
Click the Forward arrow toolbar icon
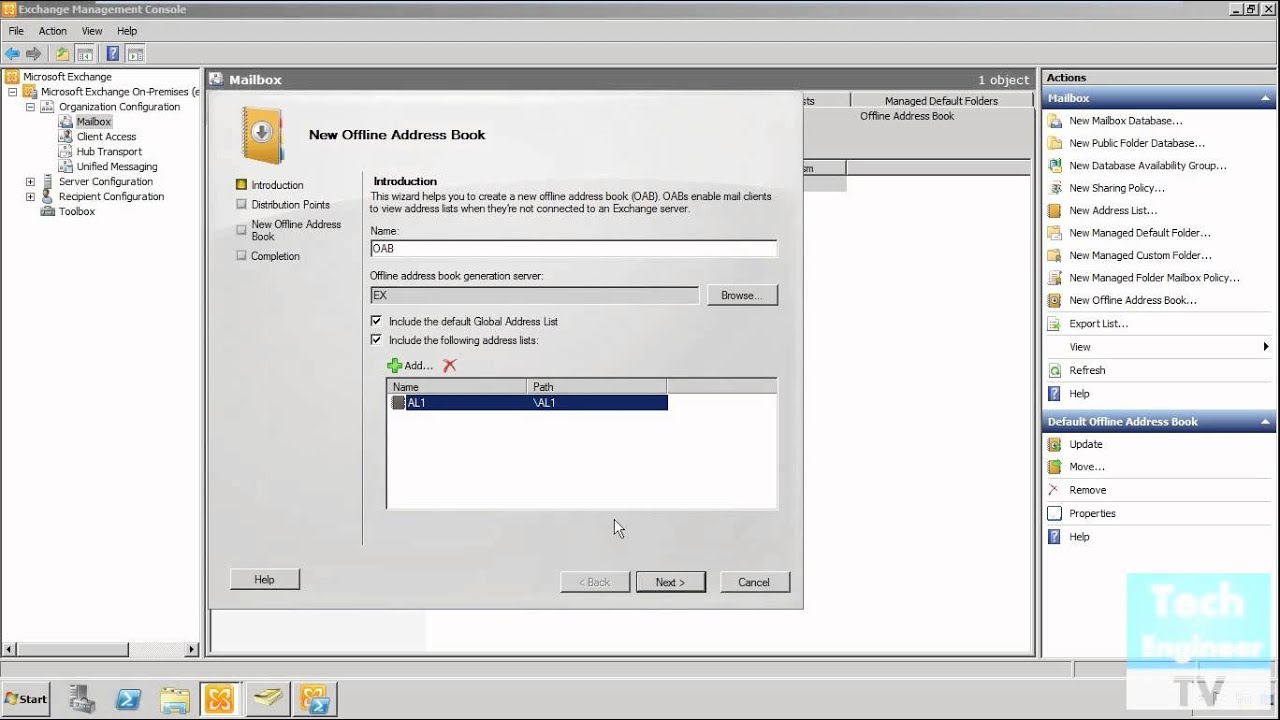(x=34, y=54)
